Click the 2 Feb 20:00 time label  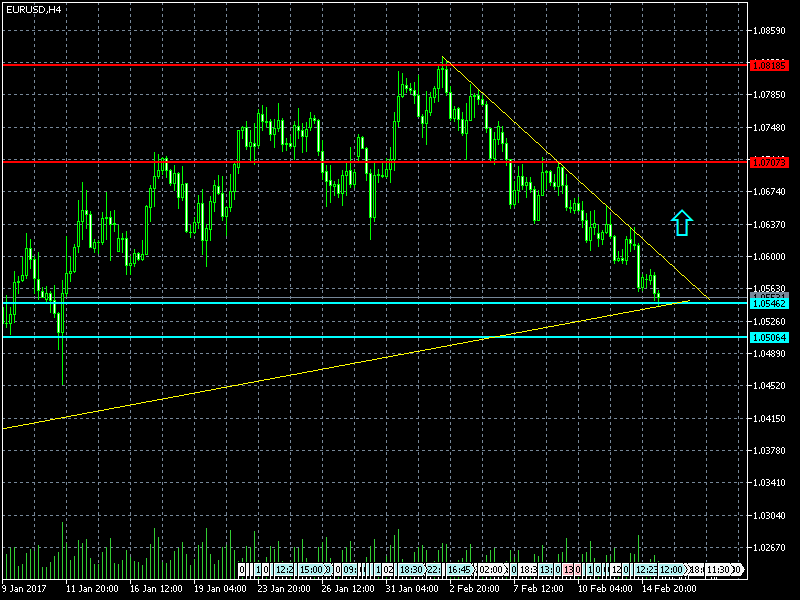[474, 589]
